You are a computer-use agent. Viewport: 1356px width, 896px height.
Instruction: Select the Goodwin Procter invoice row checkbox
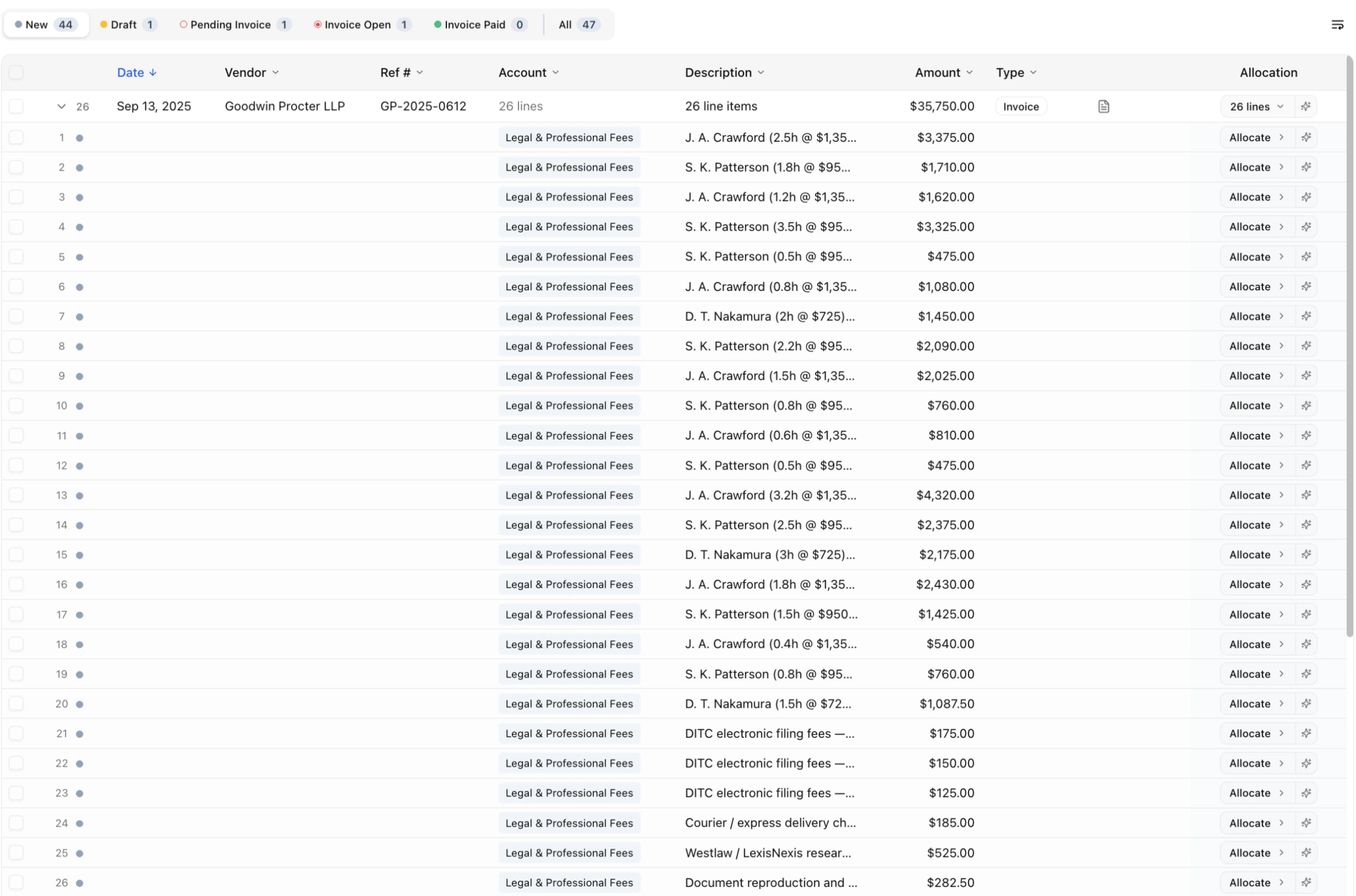(16, 106)
